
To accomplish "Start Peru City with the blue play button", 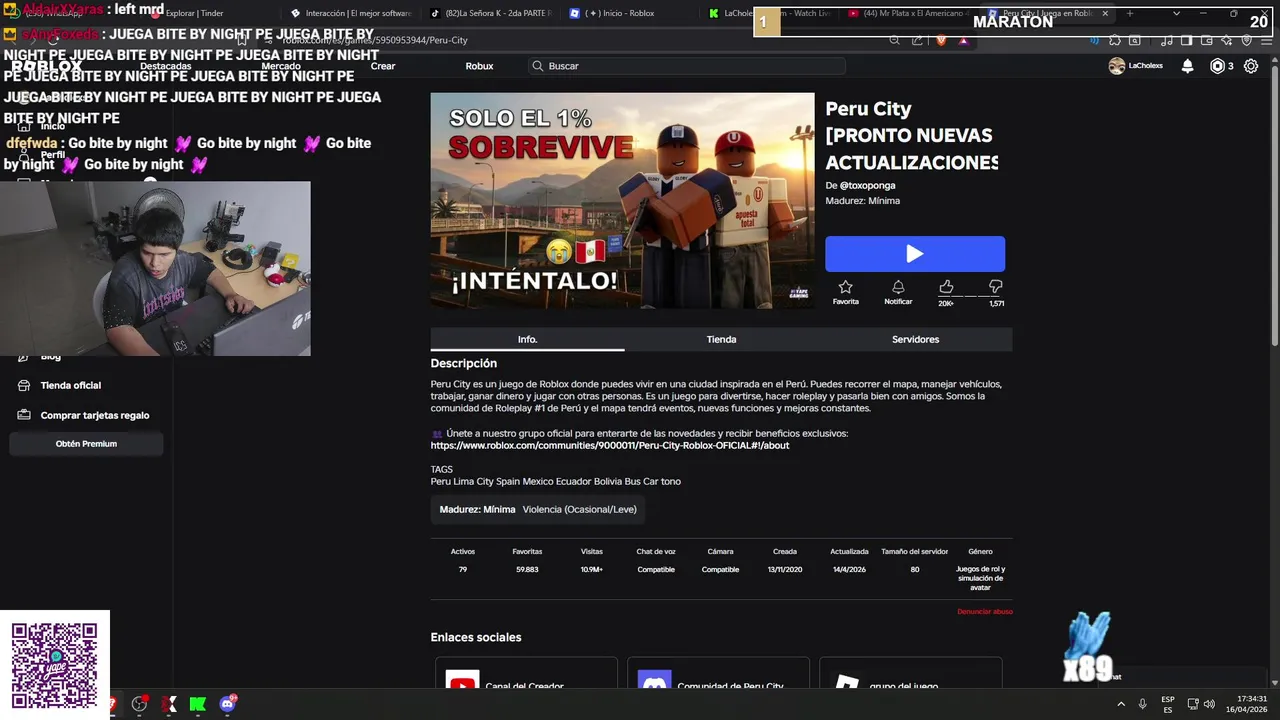I will point(914,254).
